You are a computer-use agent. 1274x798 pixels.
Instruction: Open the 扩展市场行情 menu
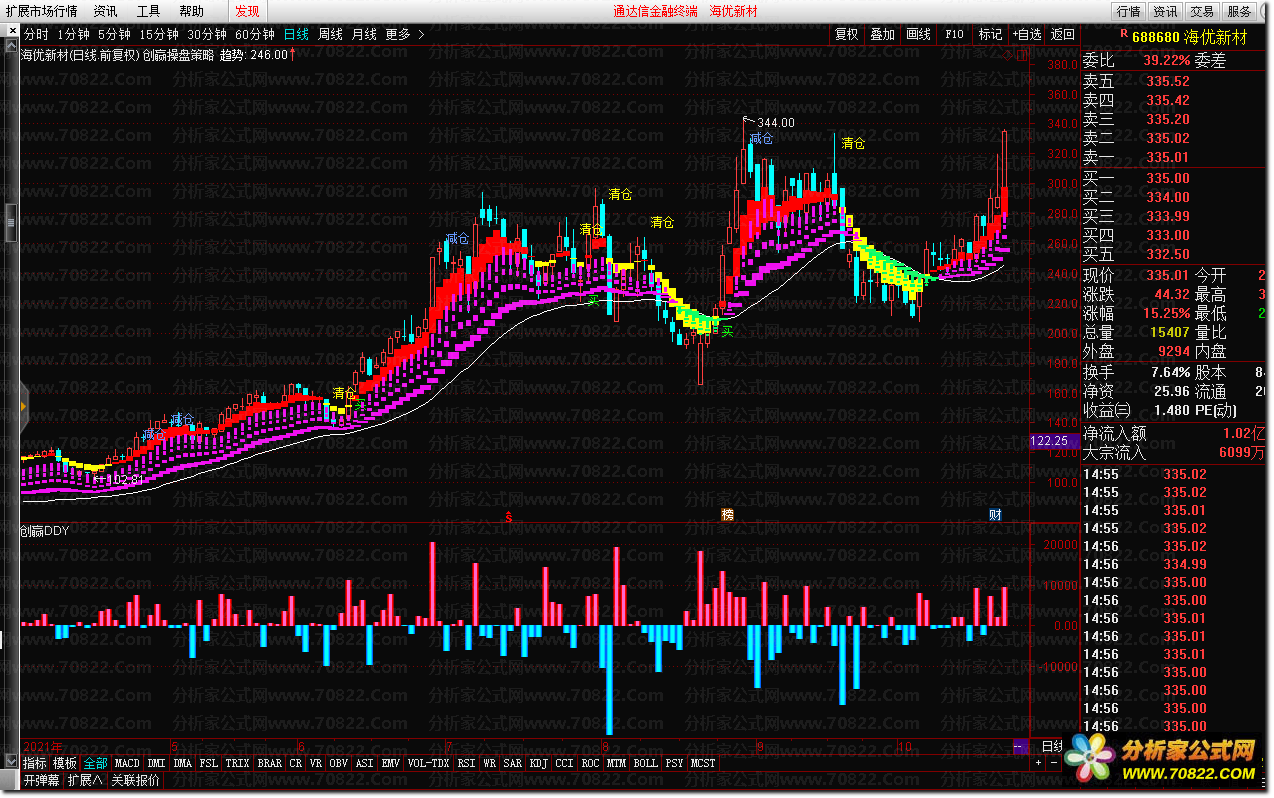click(41, 12)
